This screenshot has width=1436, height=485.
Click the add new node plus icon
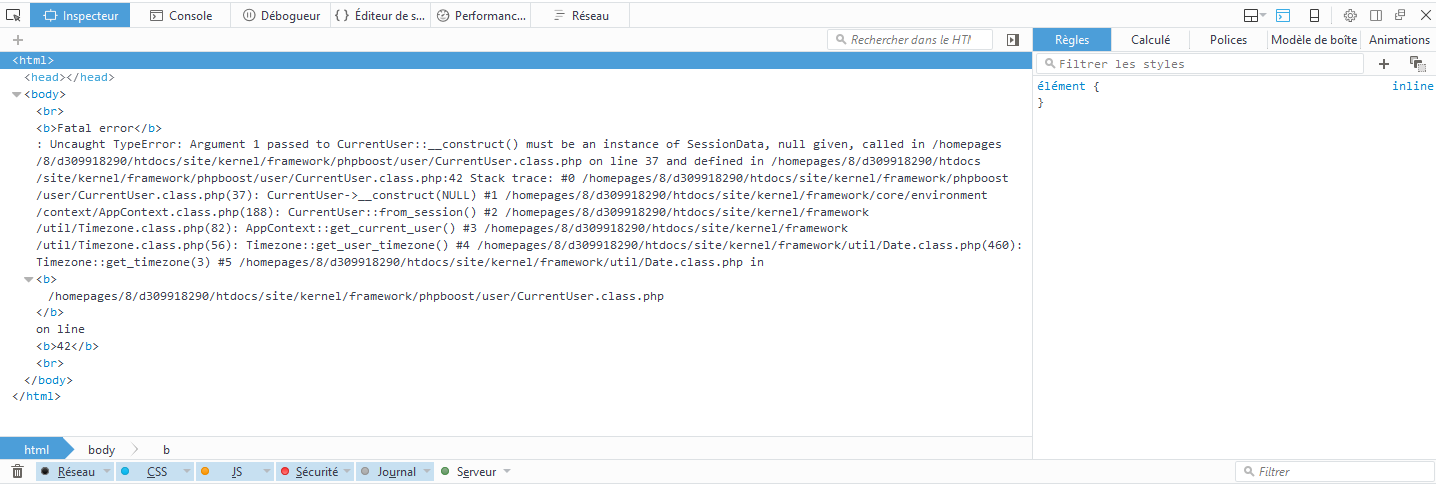coord(17,40)
